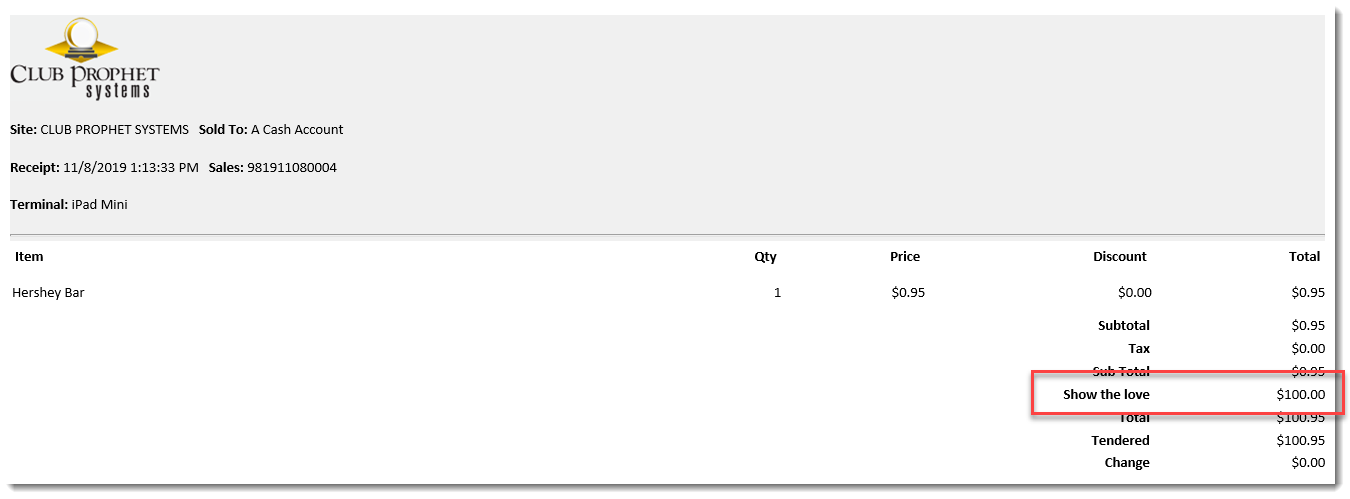Click the Subtotal label below Discount
Image resolution: width=1350 pixels, height=499 pixels.
(x=1124, y=325)
